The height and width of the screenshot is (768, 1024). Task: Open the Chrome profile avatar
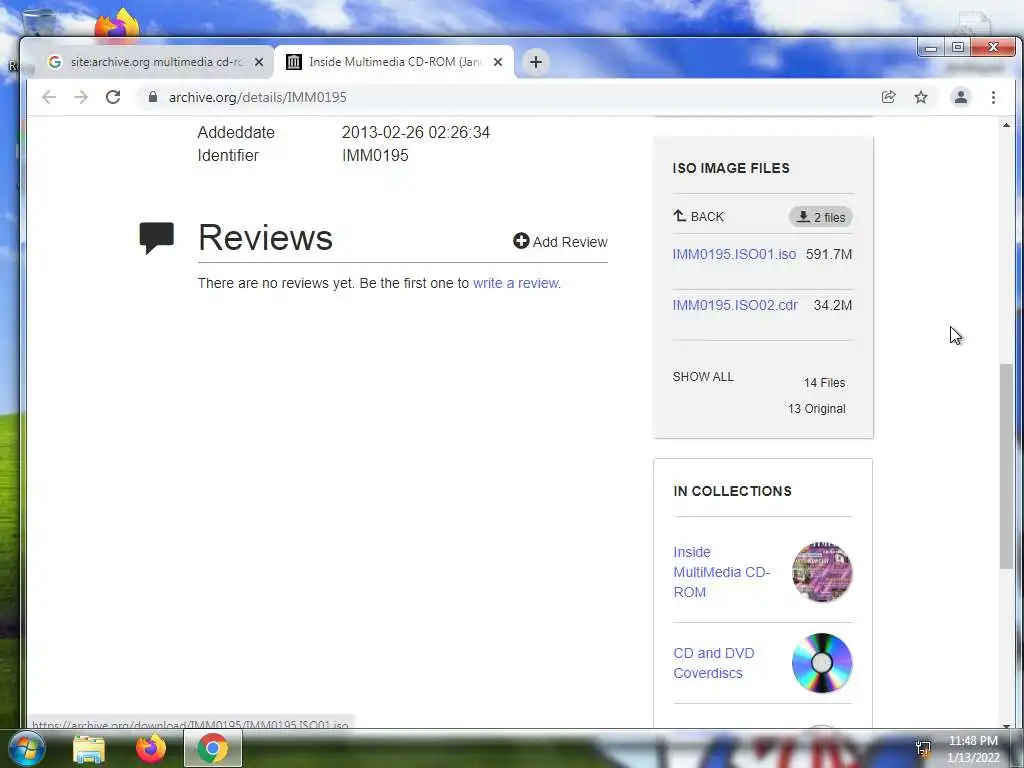[x=961, y=97]
